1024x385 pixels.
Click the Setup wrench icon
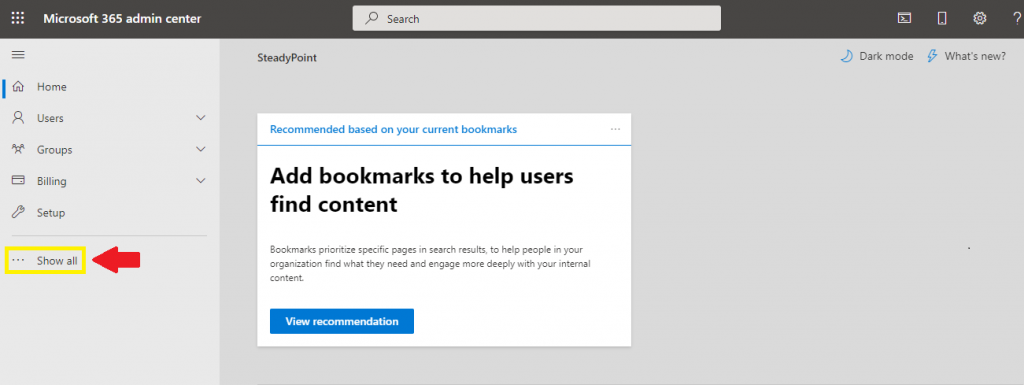point(18,212)
